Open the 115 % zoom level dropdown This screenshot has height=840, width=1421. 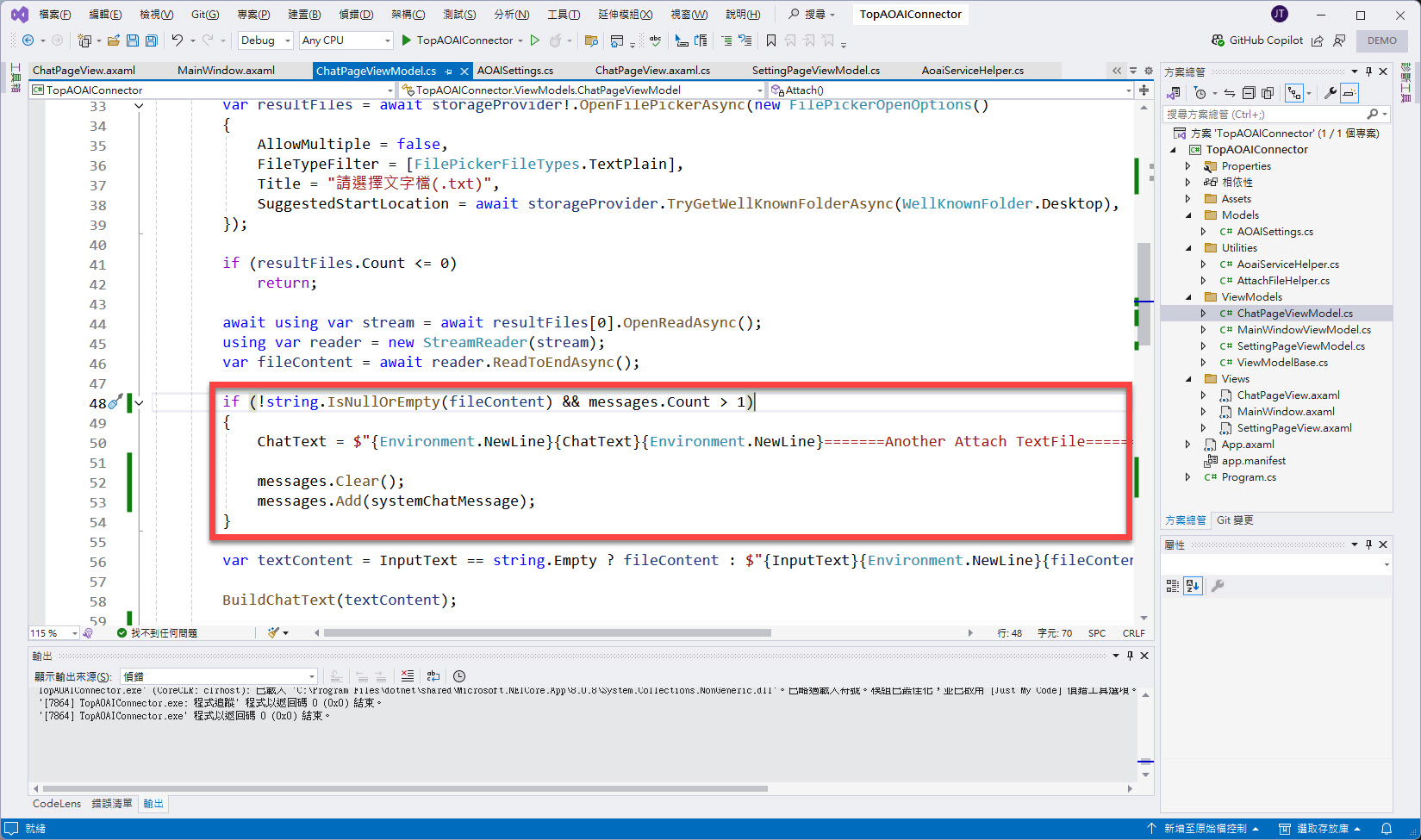(54, 633)
